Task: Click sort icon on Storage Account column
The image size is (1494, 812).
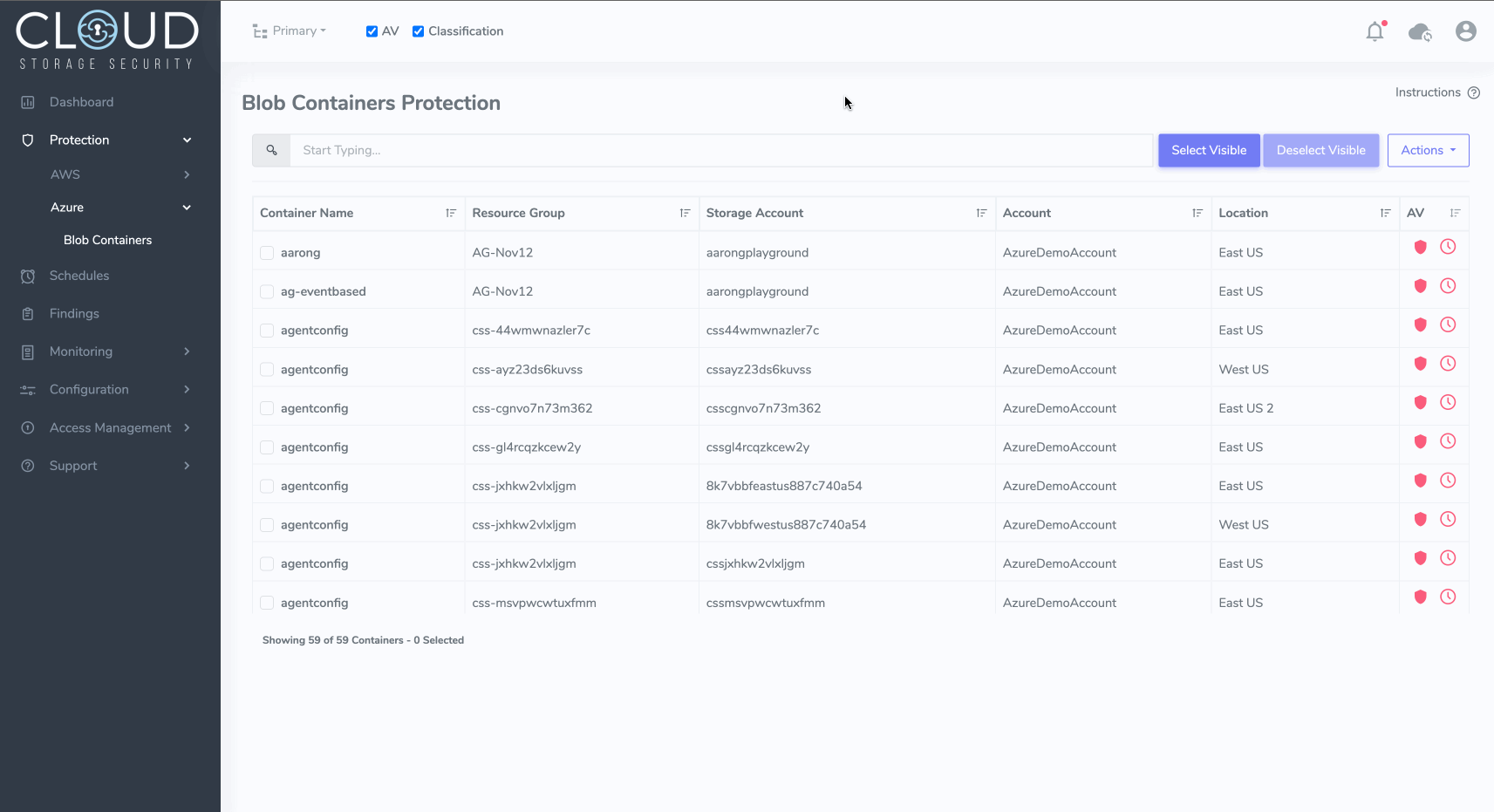Action: click(x=981, y=213)
